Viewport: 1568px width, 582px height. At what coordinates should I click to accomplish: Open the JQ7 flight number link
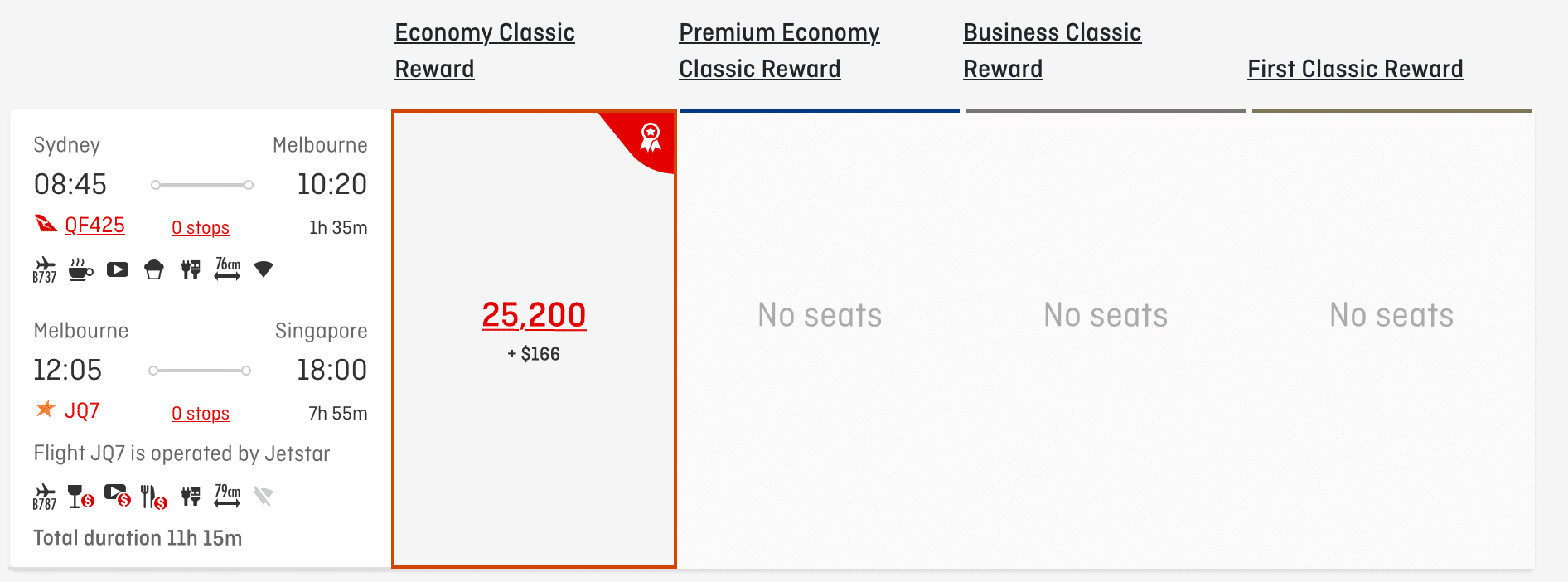coord(82,411)
